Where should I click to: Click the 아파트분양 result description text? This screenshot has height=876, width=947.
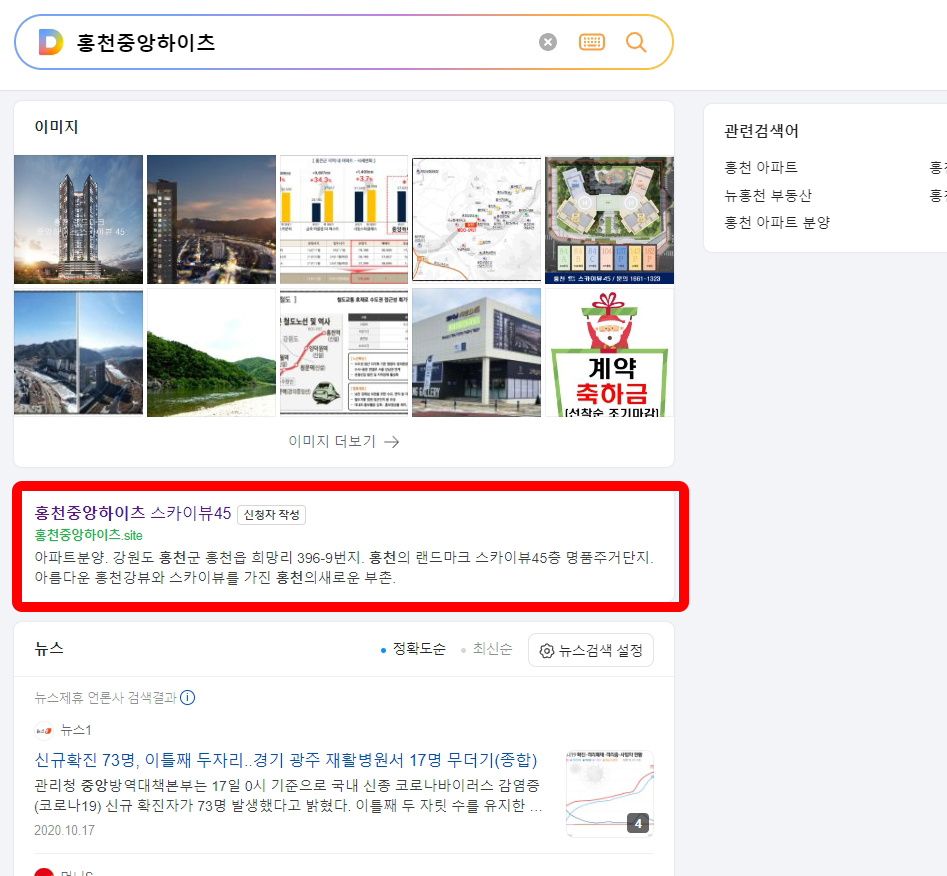pos(344,567)
